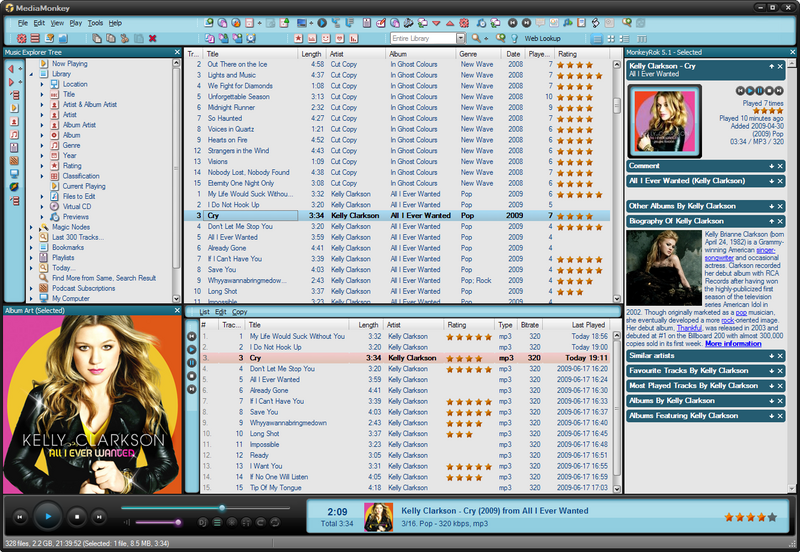Toggle mute speaker icon near volume
This screenshot has width=800, height=552.
pyautogui.click(x=127, y=522)
